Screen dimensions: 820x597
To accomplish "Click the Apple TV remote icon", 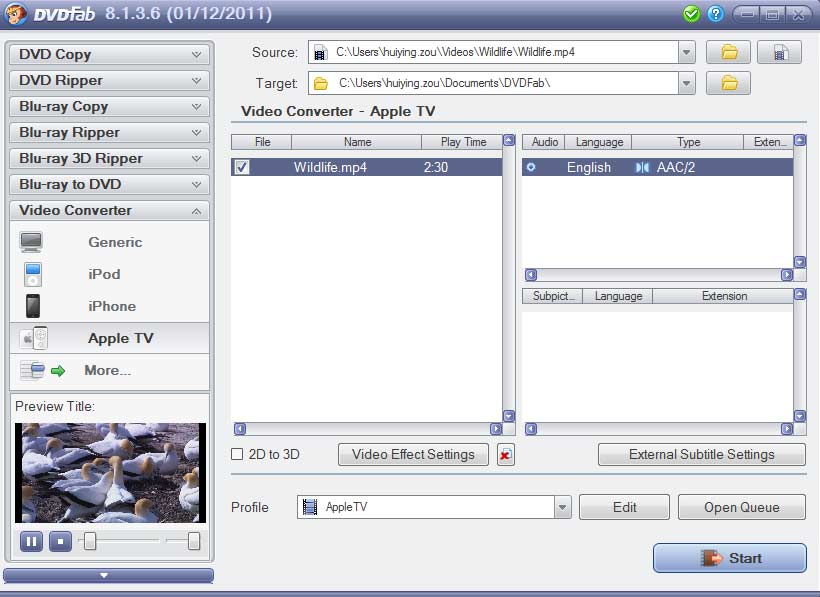I will 34,338.
